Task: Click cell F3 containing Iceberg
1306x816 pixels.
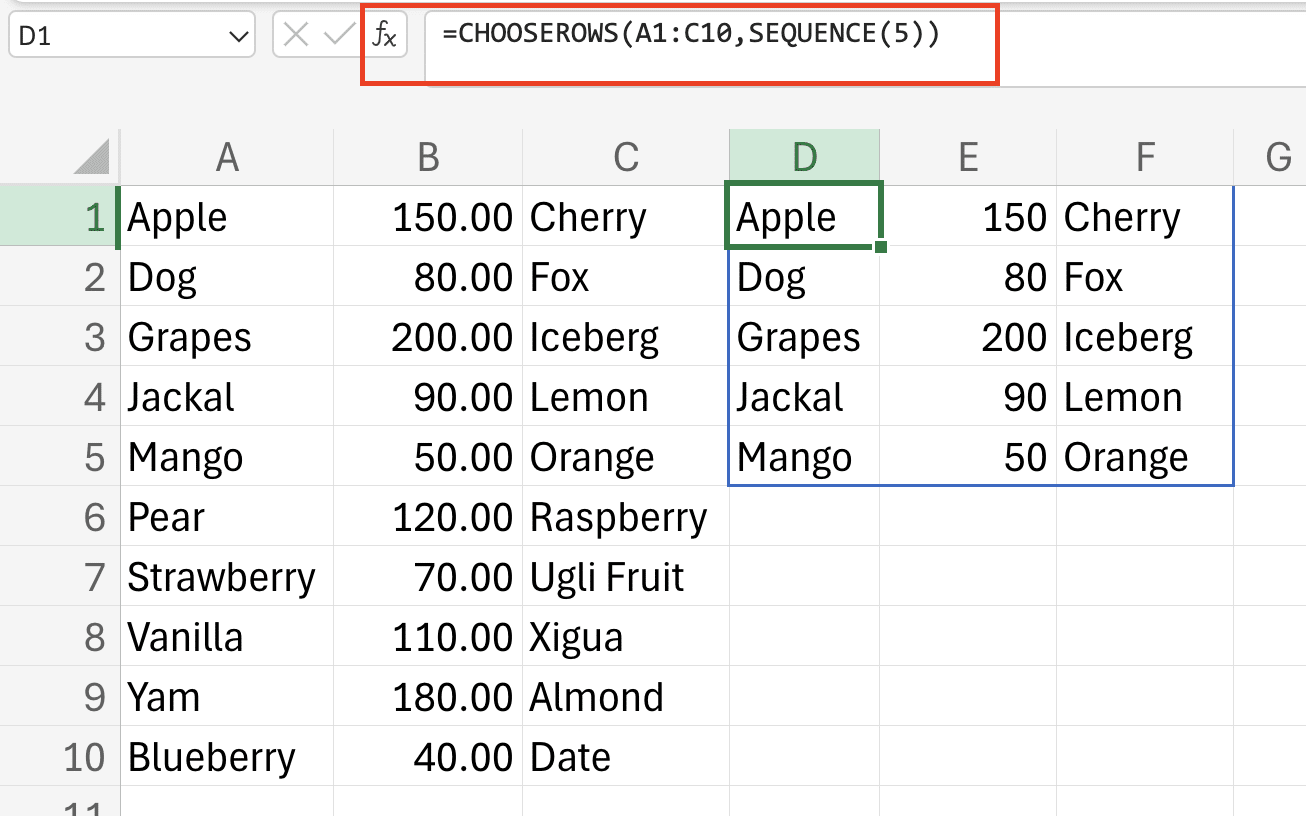Action: pos(1145,336)
